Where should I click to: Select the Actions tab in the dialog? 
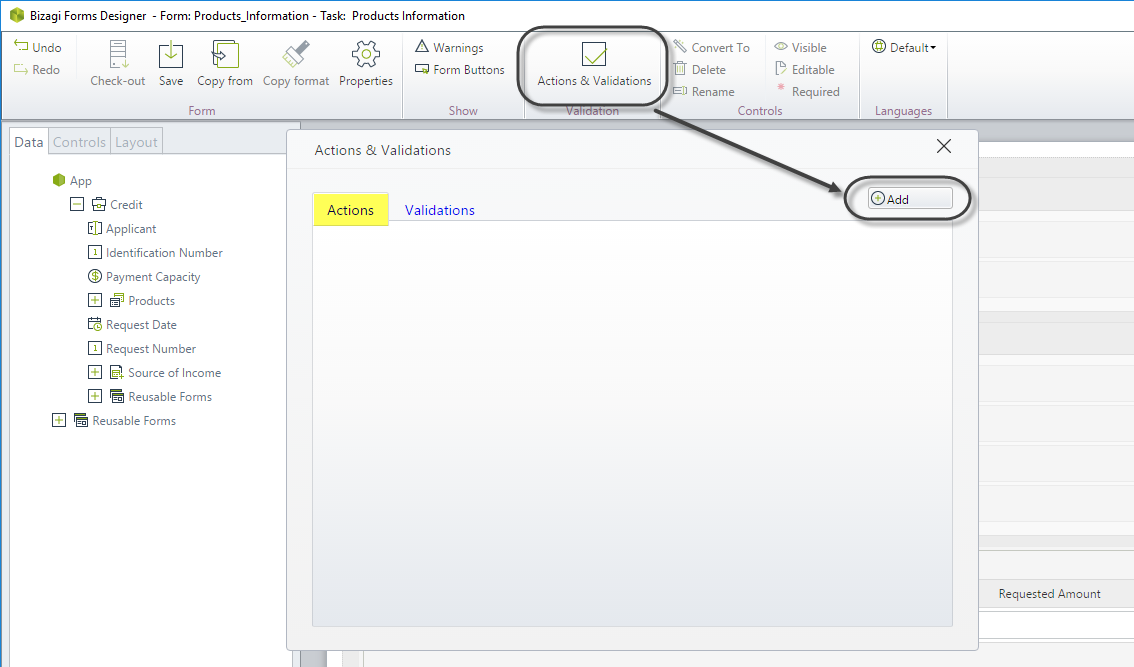tap(351, 210)
